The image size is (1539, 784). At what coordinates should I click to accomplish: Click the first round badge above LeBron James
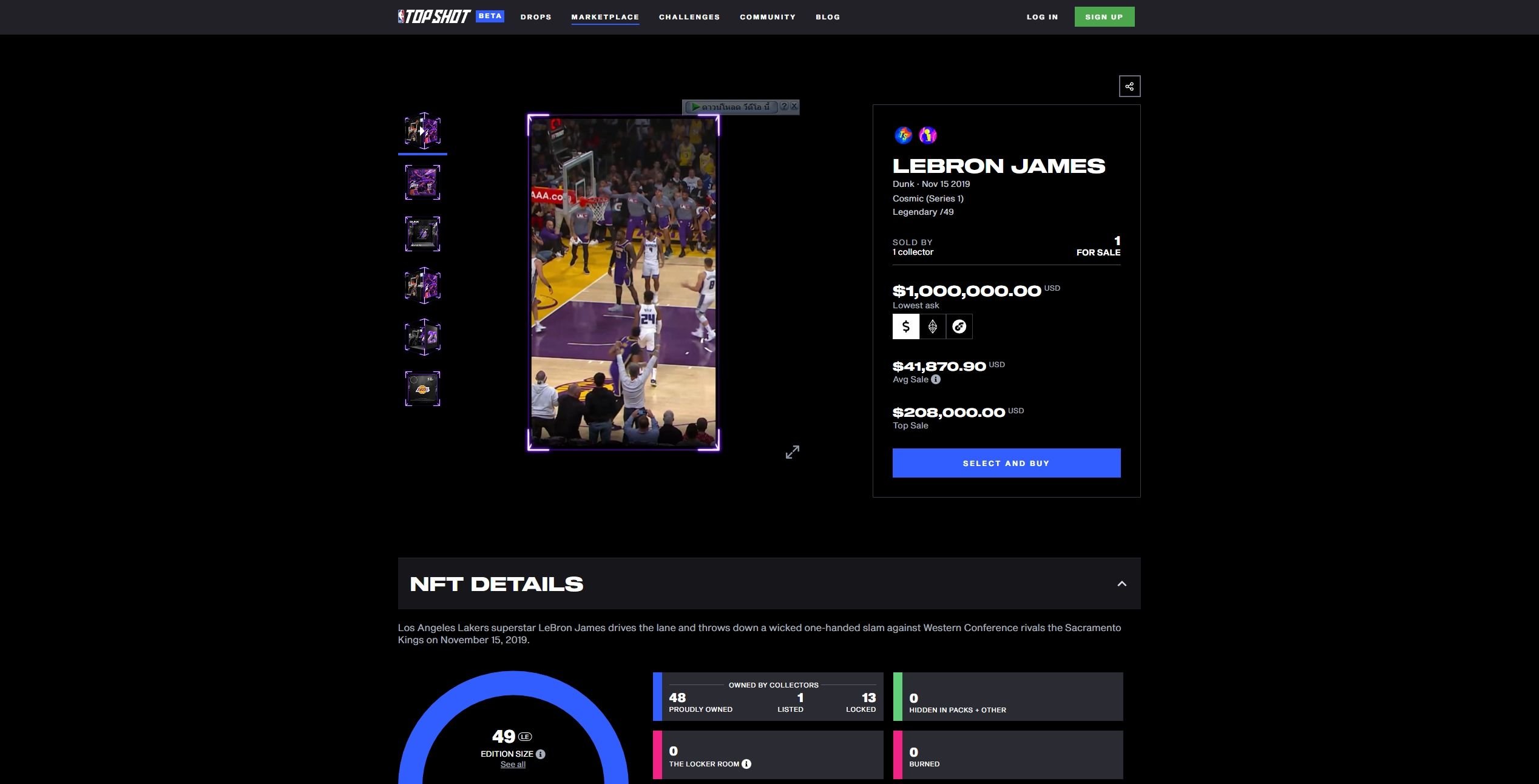903,135
